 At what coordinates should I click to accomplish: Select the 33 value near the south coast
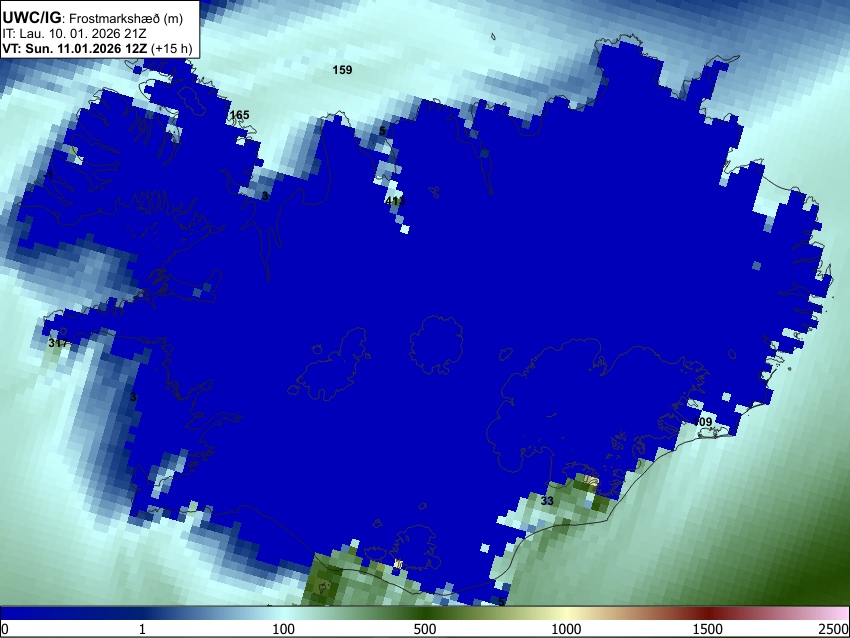click(548, 501)
